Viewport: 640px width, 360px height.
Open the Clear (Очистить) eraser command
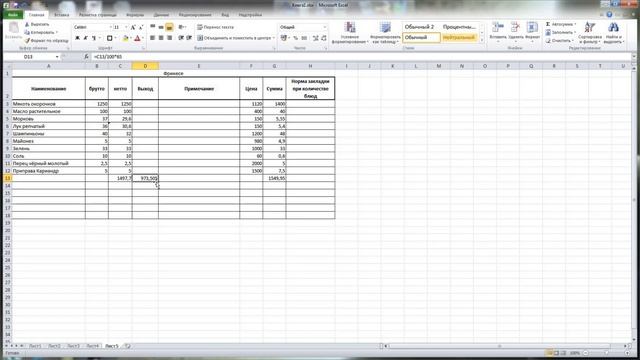[x=559, y=40]
